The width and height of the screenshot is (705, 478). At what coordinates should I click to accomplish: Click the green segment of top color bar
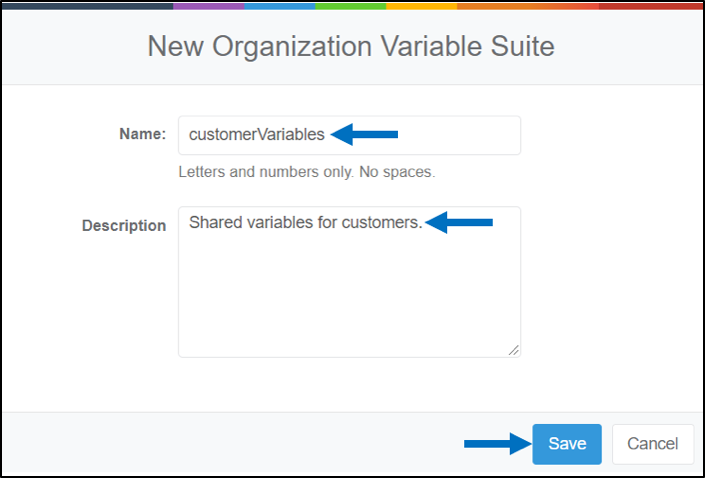coord(351,6)
